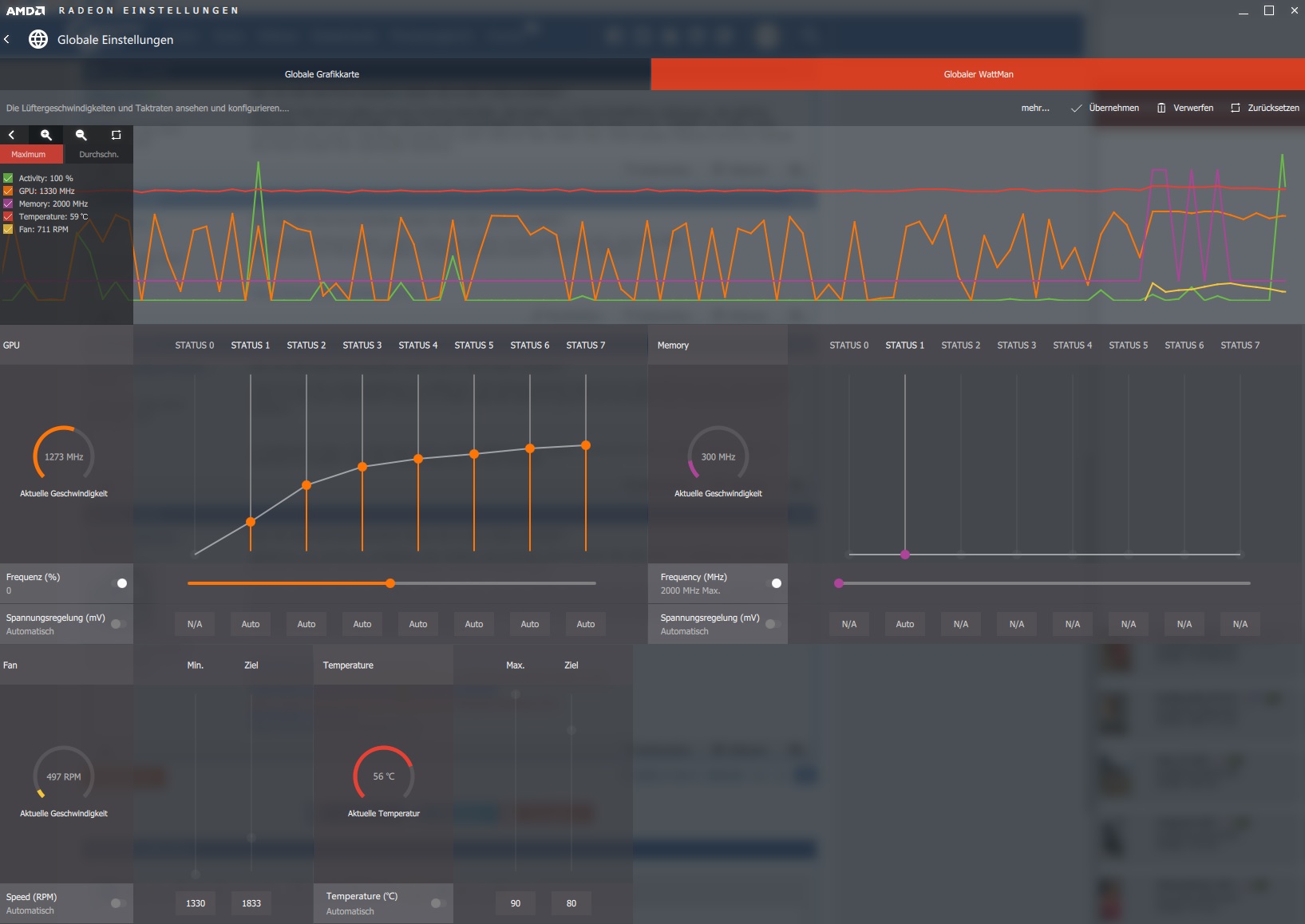Viewport: 1305px width, 924px height.
Task: Toggle the Memory Frequency (MHz) switch
Action: (773, 583)
